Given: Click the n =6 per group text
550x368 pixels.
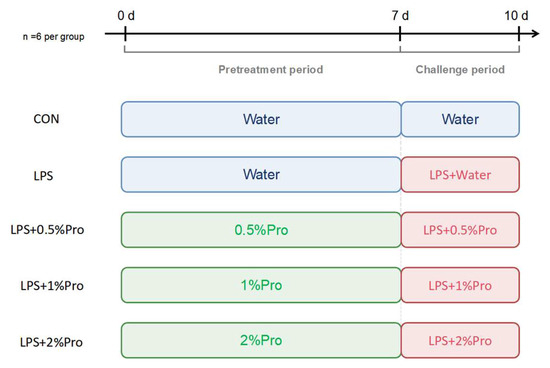Looking at the screenshot, I should pos(53,36).
